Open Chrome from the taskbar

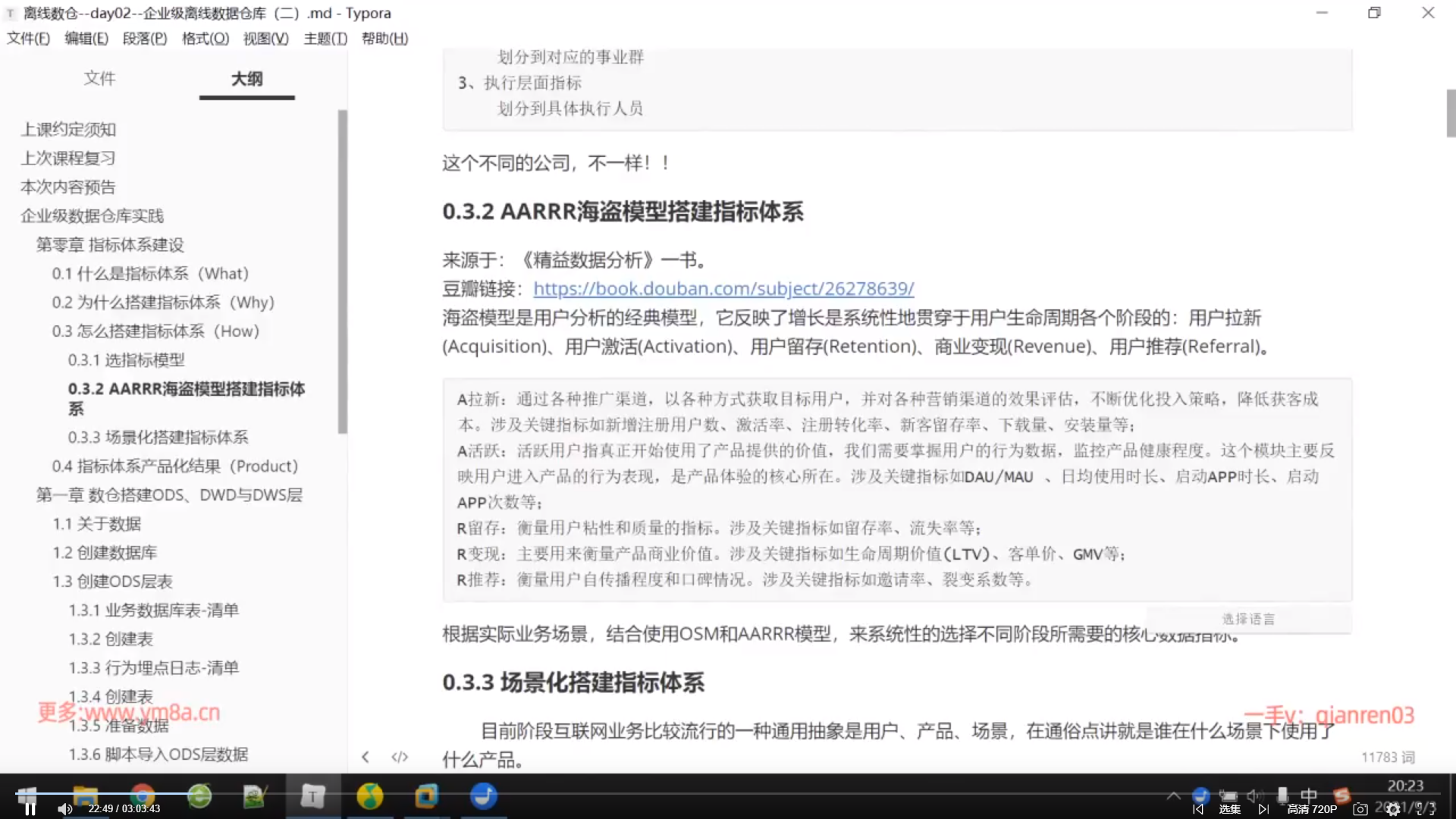(142, 795)
